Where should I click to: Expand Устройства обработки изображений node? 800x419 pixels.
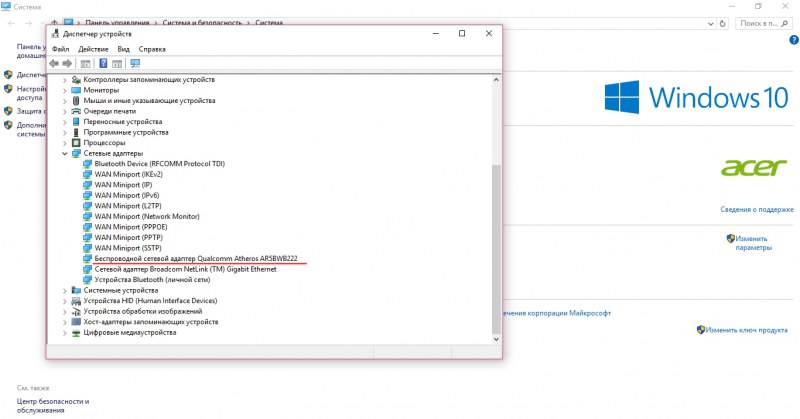65,312
